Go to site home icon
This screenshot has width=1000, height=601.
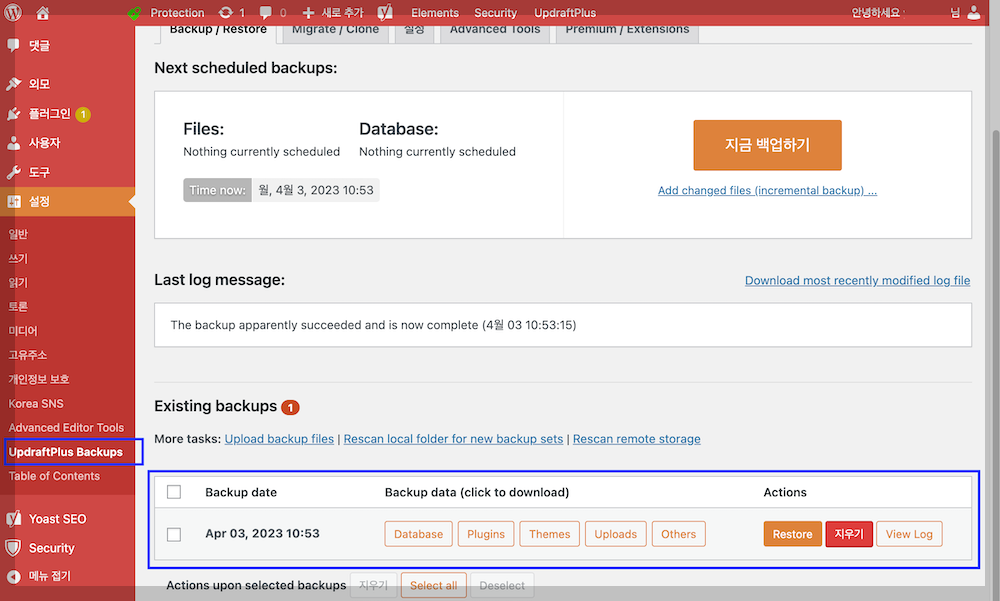tap(42, 12)
